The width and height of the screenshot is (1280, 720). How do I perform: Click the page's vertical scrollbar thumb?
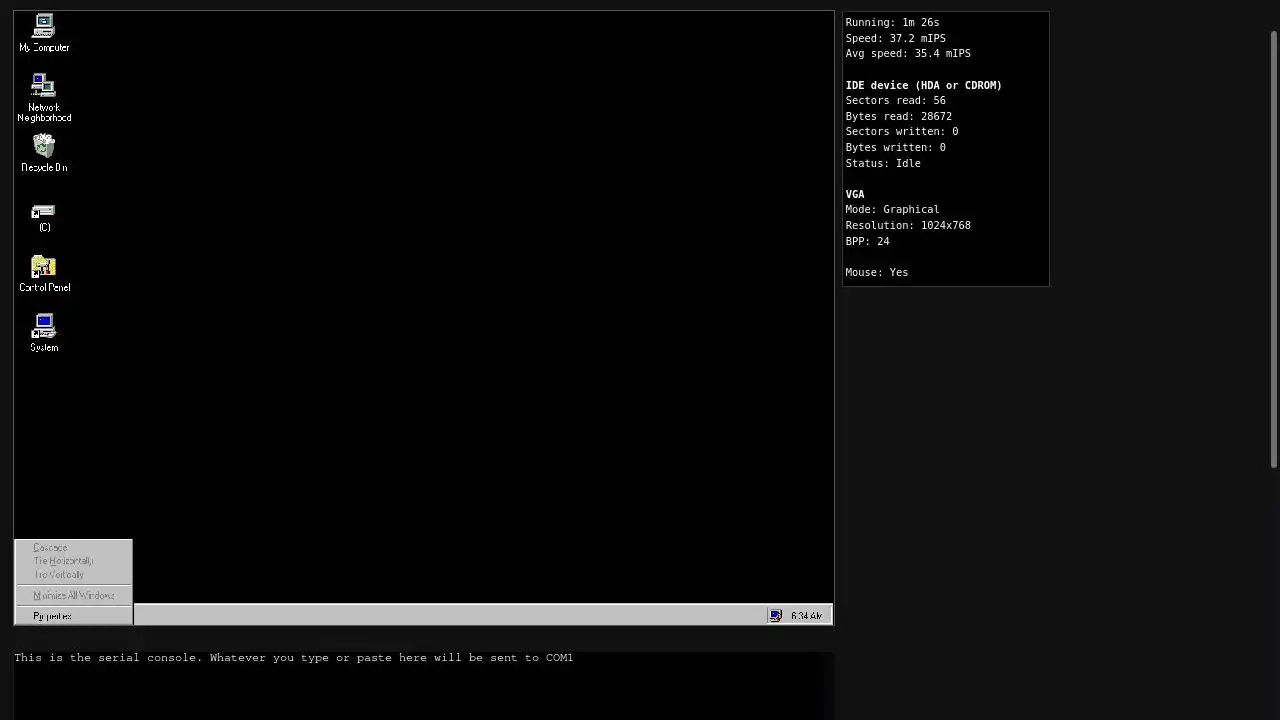pos(1274,248)
